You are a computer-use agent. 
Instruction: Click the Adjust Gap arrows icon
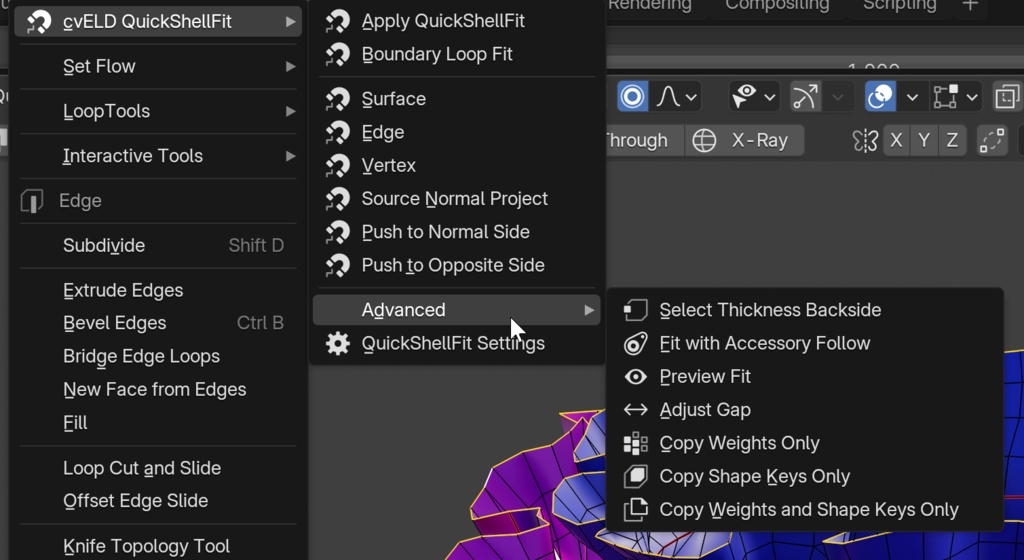(635, 410)
